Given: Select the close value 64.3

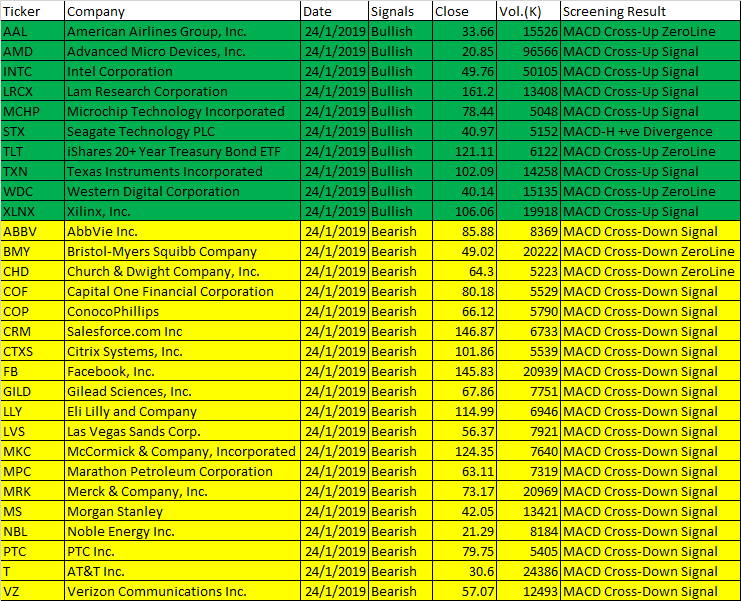Looking at the screenshot, I should coord(464,271).
